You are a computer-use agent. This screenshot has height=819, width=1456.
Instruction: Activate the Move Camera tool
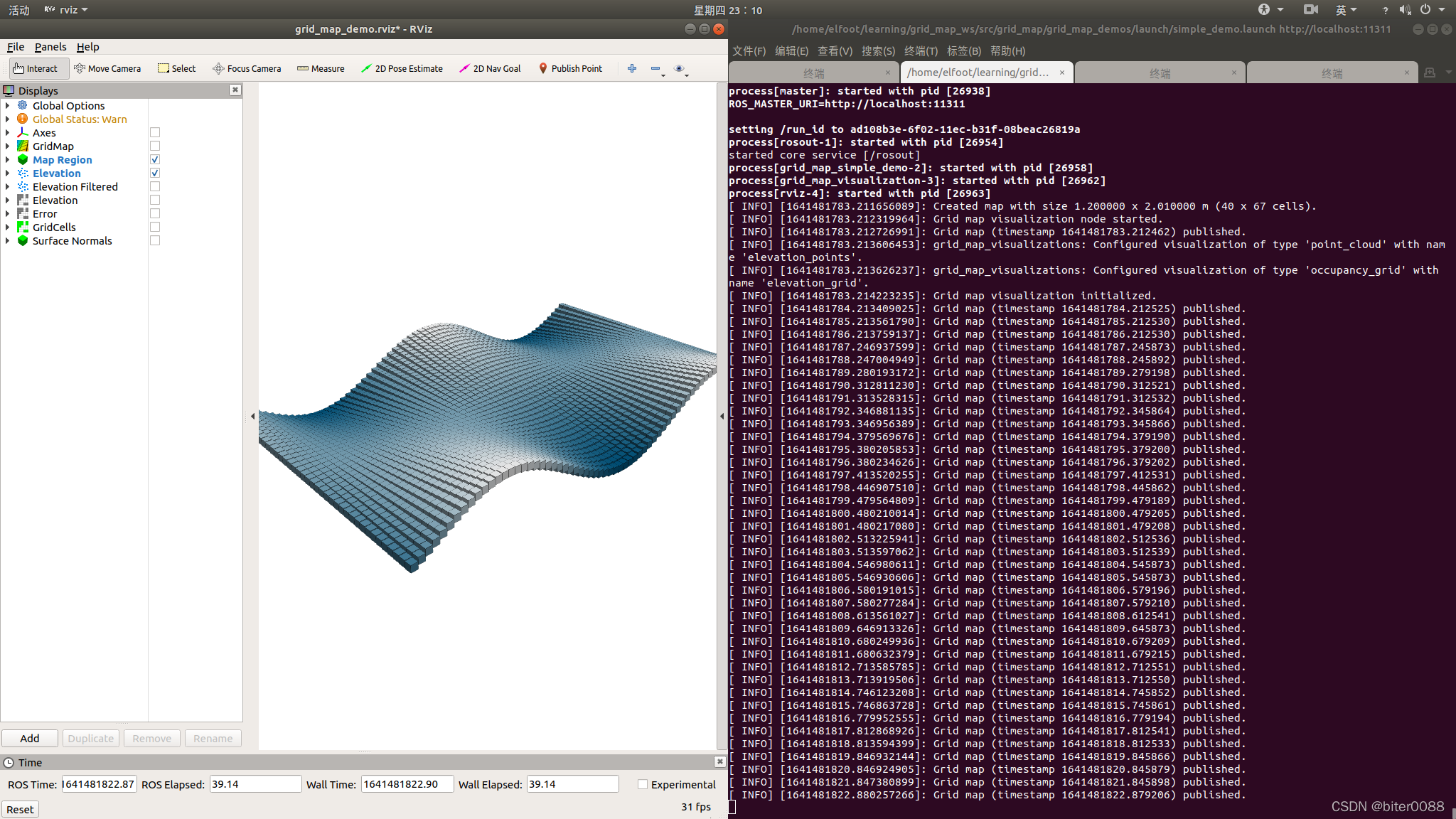pos(107,68)
